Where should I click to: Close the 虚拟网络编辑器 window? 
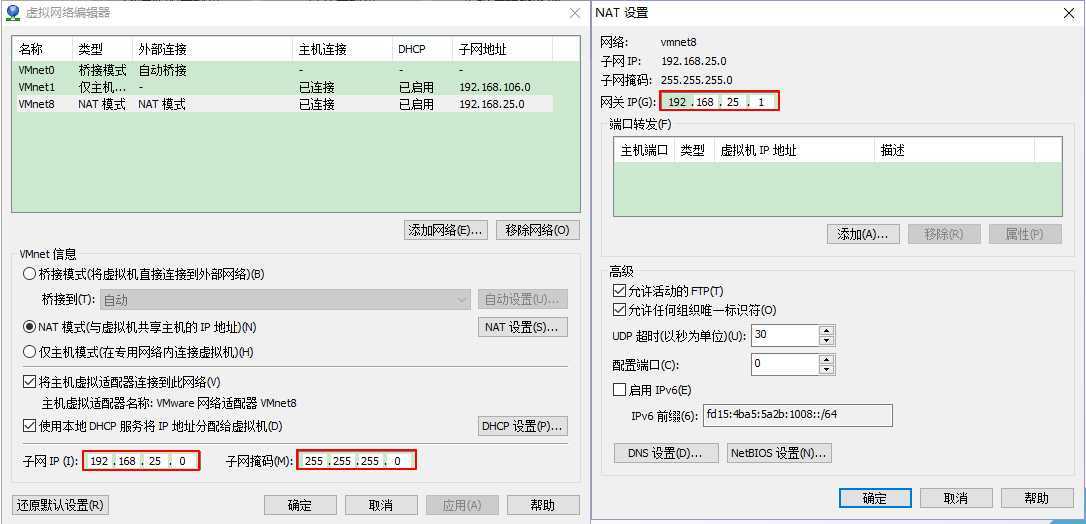tap(575, 12)
